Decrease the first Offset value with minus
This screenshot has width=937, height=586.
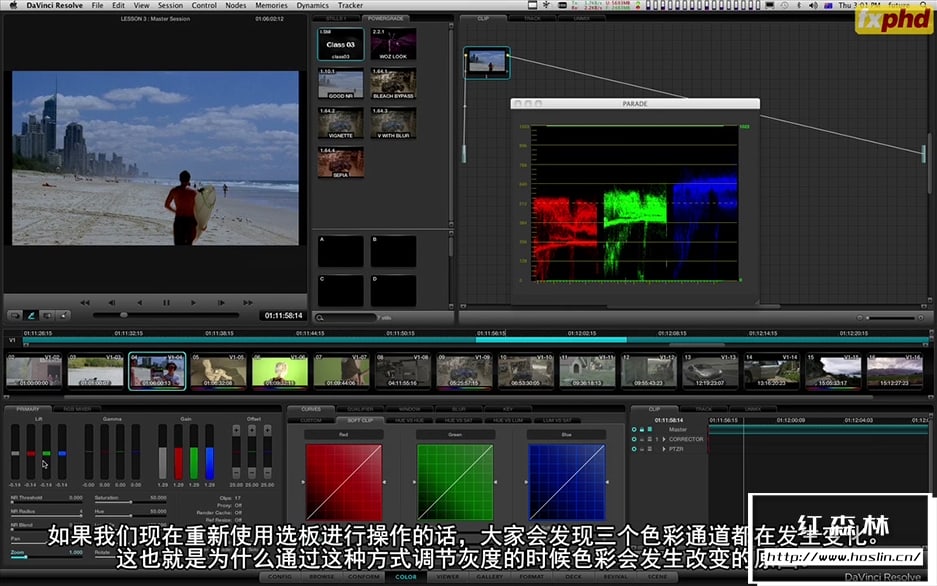[236, 473]
